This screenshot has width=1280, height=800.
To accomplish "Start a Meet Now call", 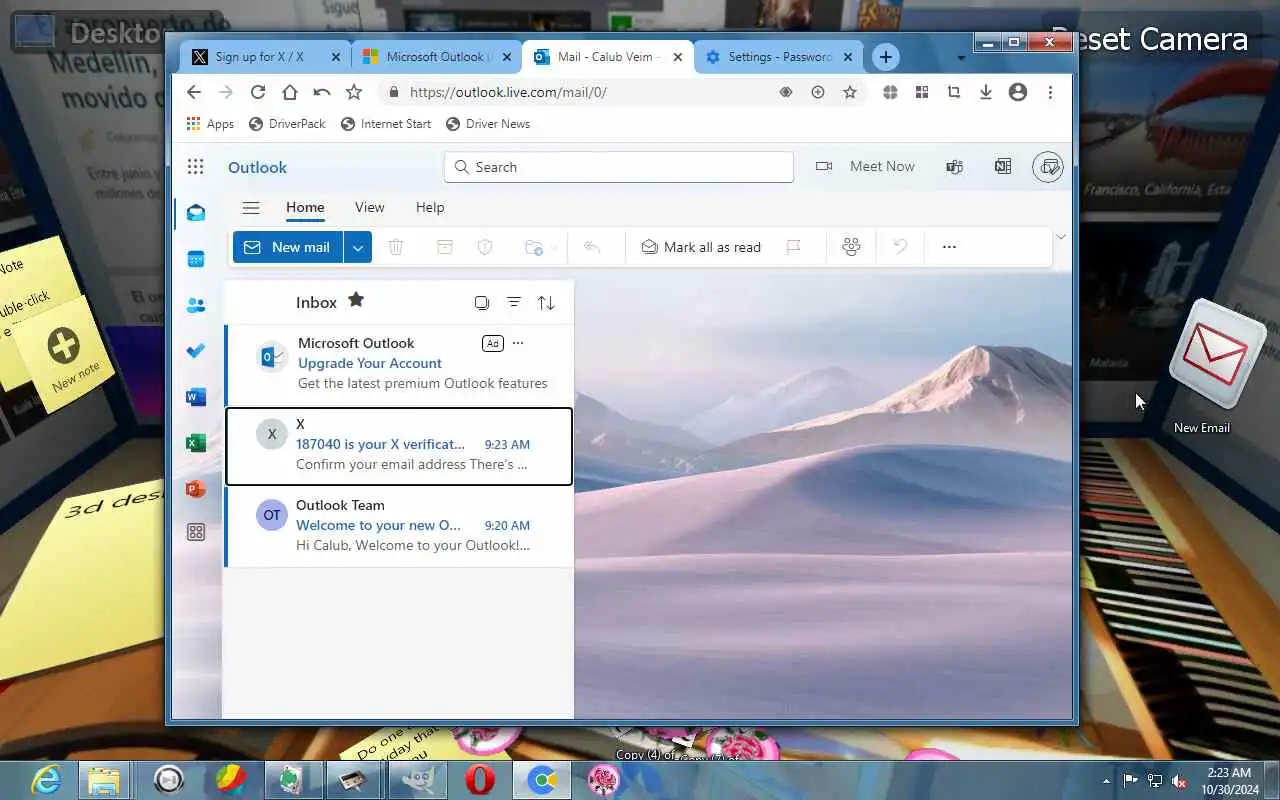I will (x=865, y=167).
